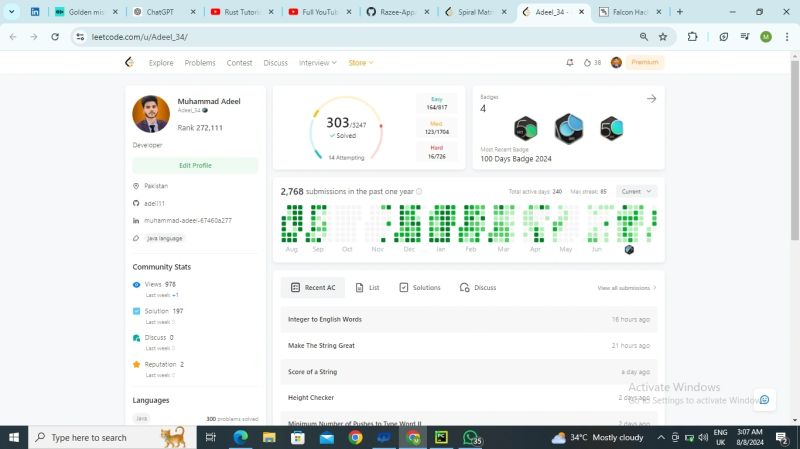The height and width of the screenshot is (449, 800).
Task: Switch to the ChatGPT tab
Action: click(165, 12)
